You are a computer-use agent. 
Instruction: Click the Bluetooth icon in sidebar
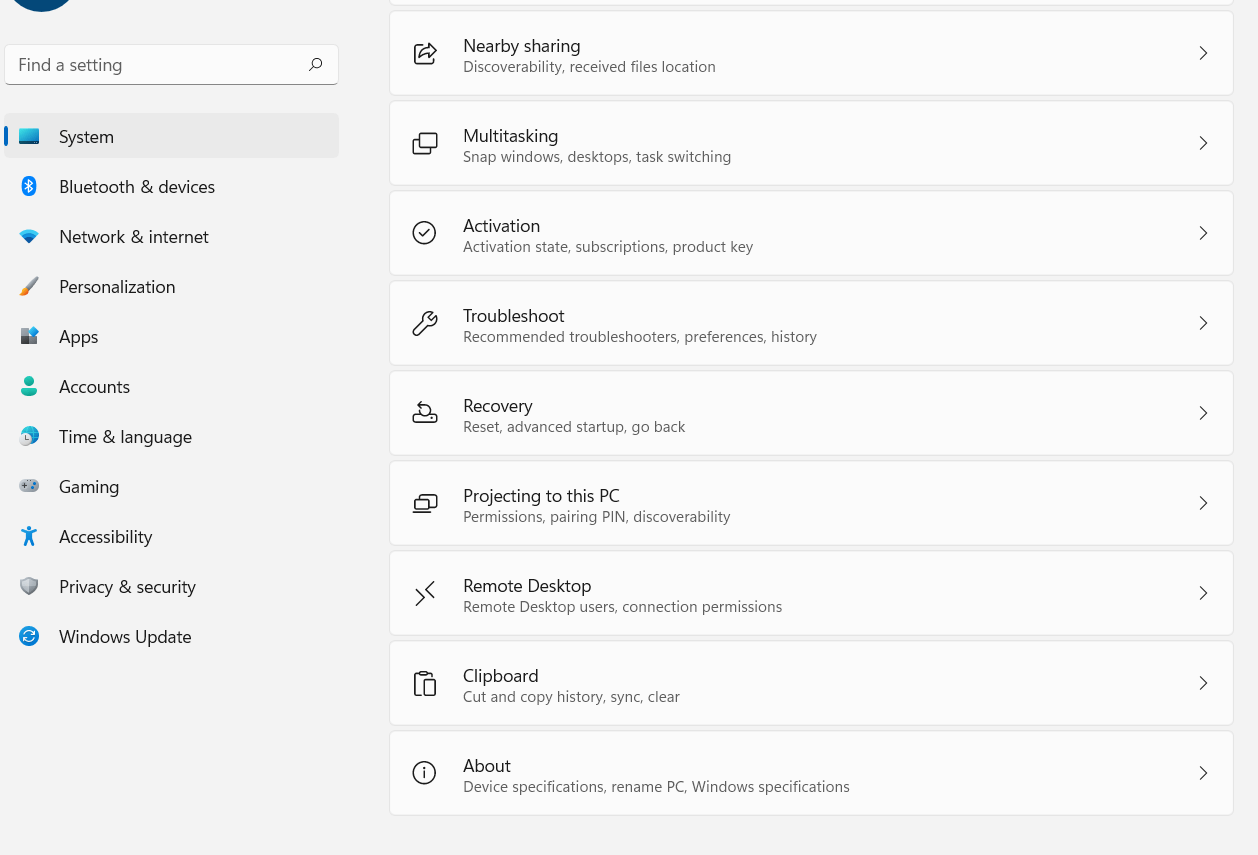pos(29,186)
